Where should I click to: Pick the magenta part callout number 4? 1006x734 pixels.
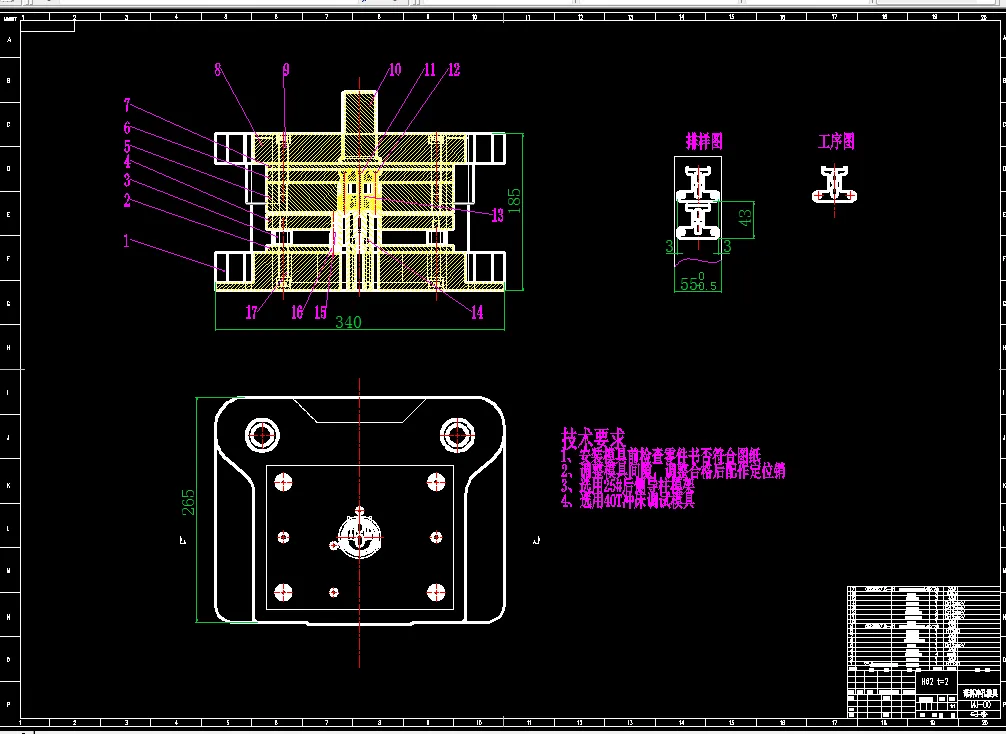click(x=127, y=162)
